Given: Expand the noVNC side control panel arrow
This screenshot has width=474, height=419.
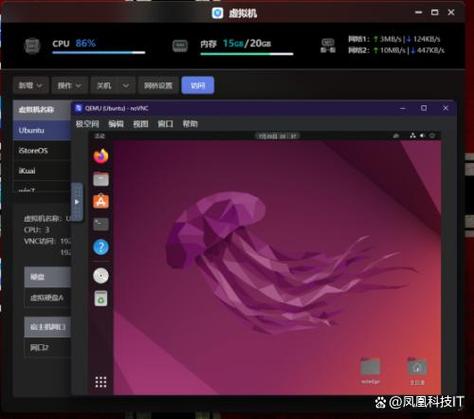Looking at the screenshot, I should (77, 202).
